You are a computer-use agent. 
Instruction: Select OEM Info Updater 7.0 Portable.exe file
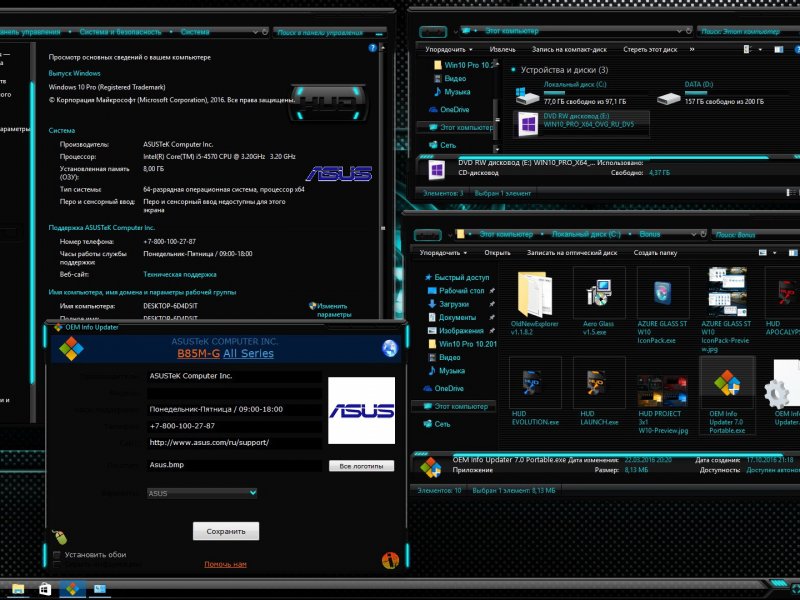click(727, 396)
